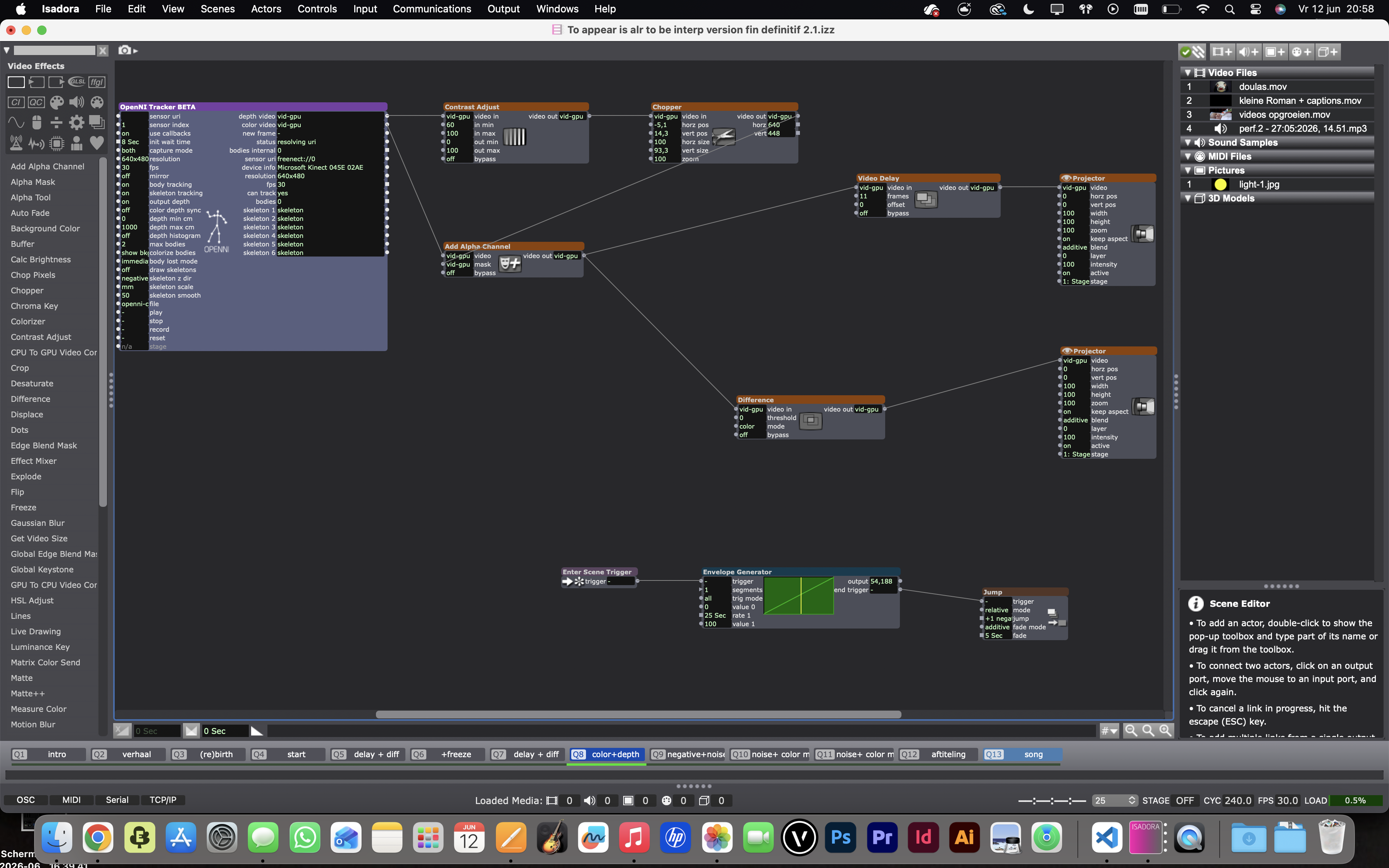Select the user actors person icon

(76, 143)
